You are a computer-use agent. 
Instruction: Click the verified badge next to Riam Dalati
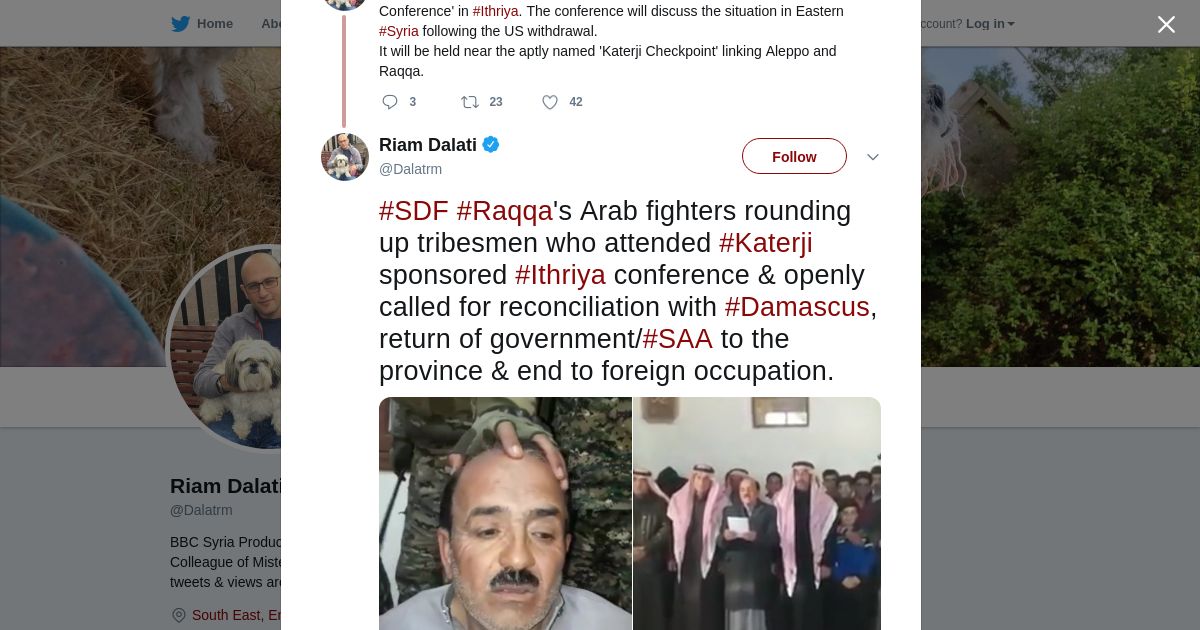[491, 145]
